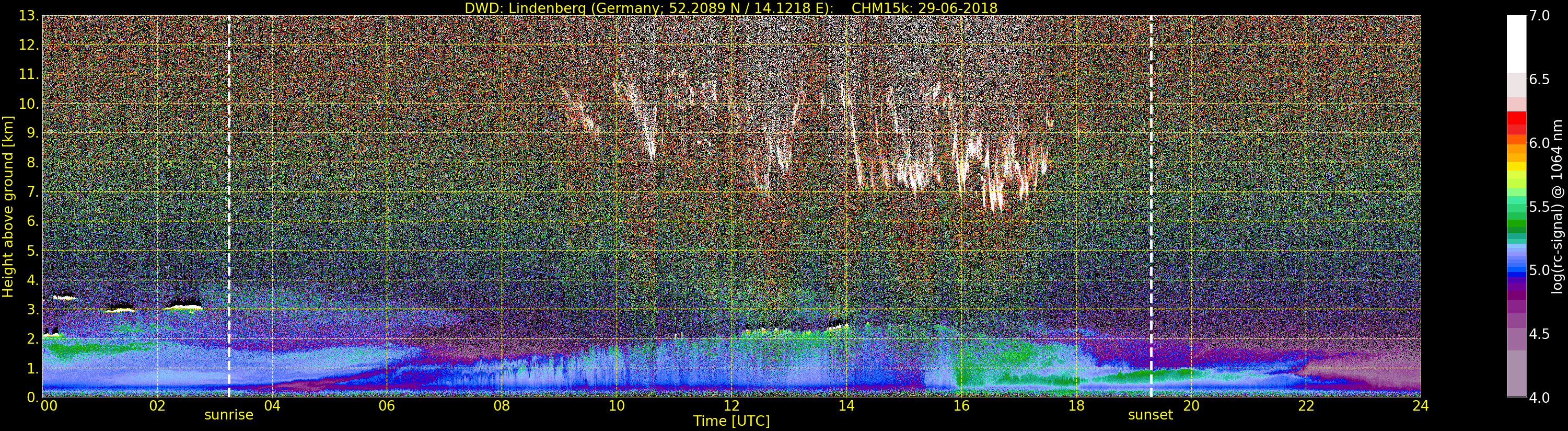
Task: Click the '04' tick on the time axis
Action: click(x=272, y=406)
